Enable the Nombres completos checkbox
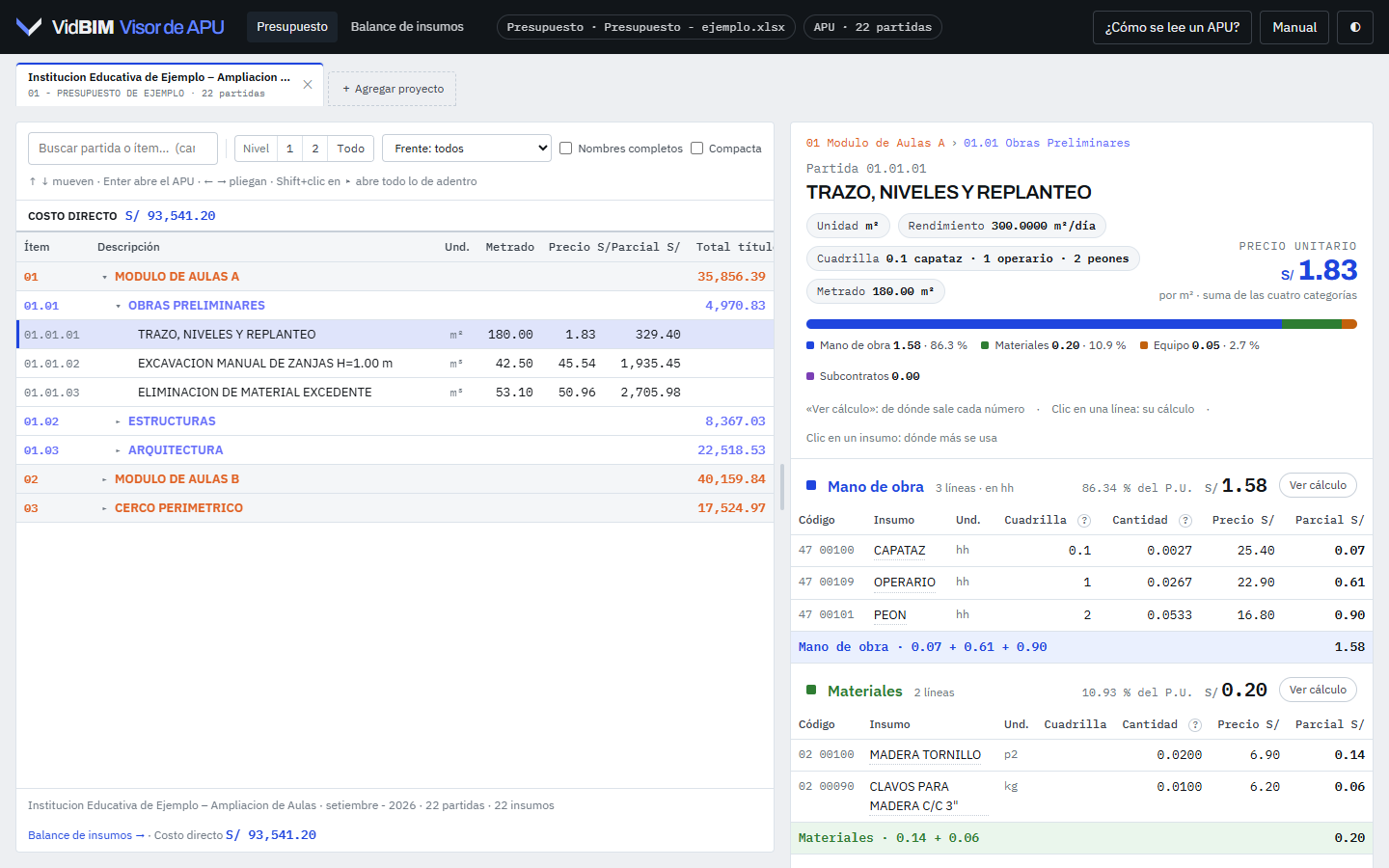The image size is (1389, 868). [566, 149]
